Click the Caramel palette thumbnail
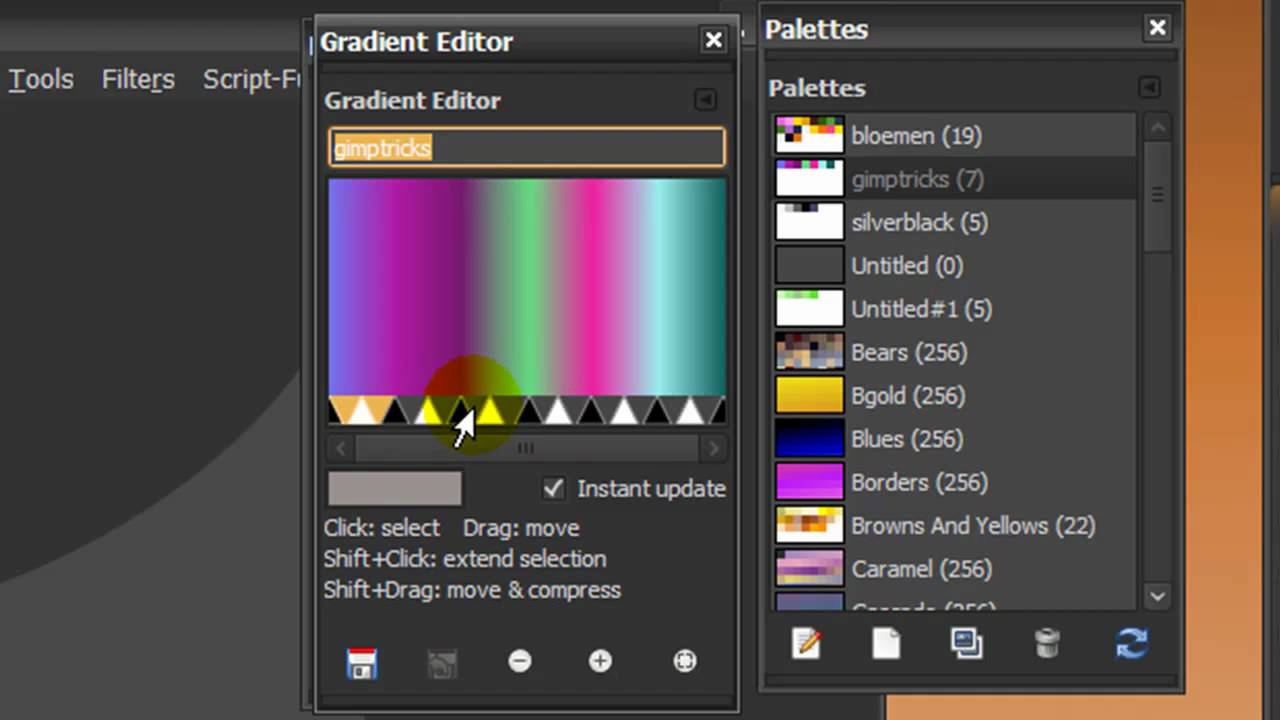The width and height of the screenshot is (1280, 720). coord(810,569)
